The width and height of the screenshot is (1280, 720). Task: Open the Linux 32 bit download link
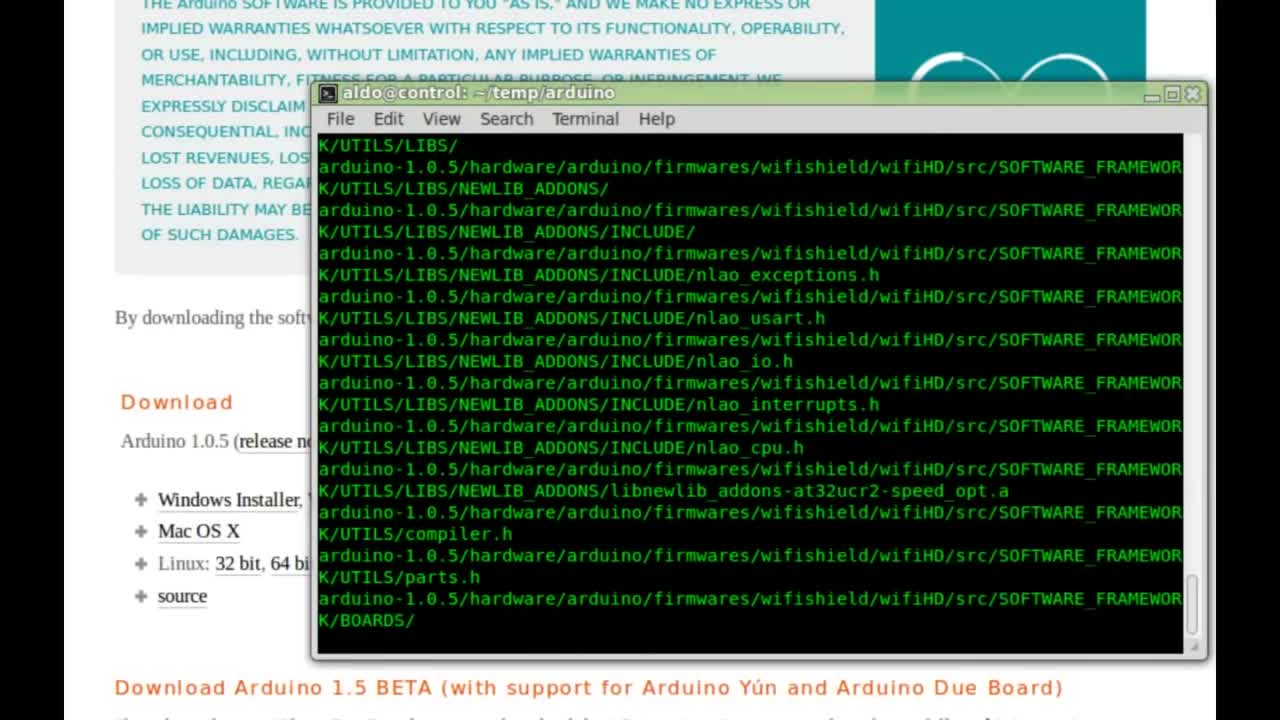tap(237, 563)
